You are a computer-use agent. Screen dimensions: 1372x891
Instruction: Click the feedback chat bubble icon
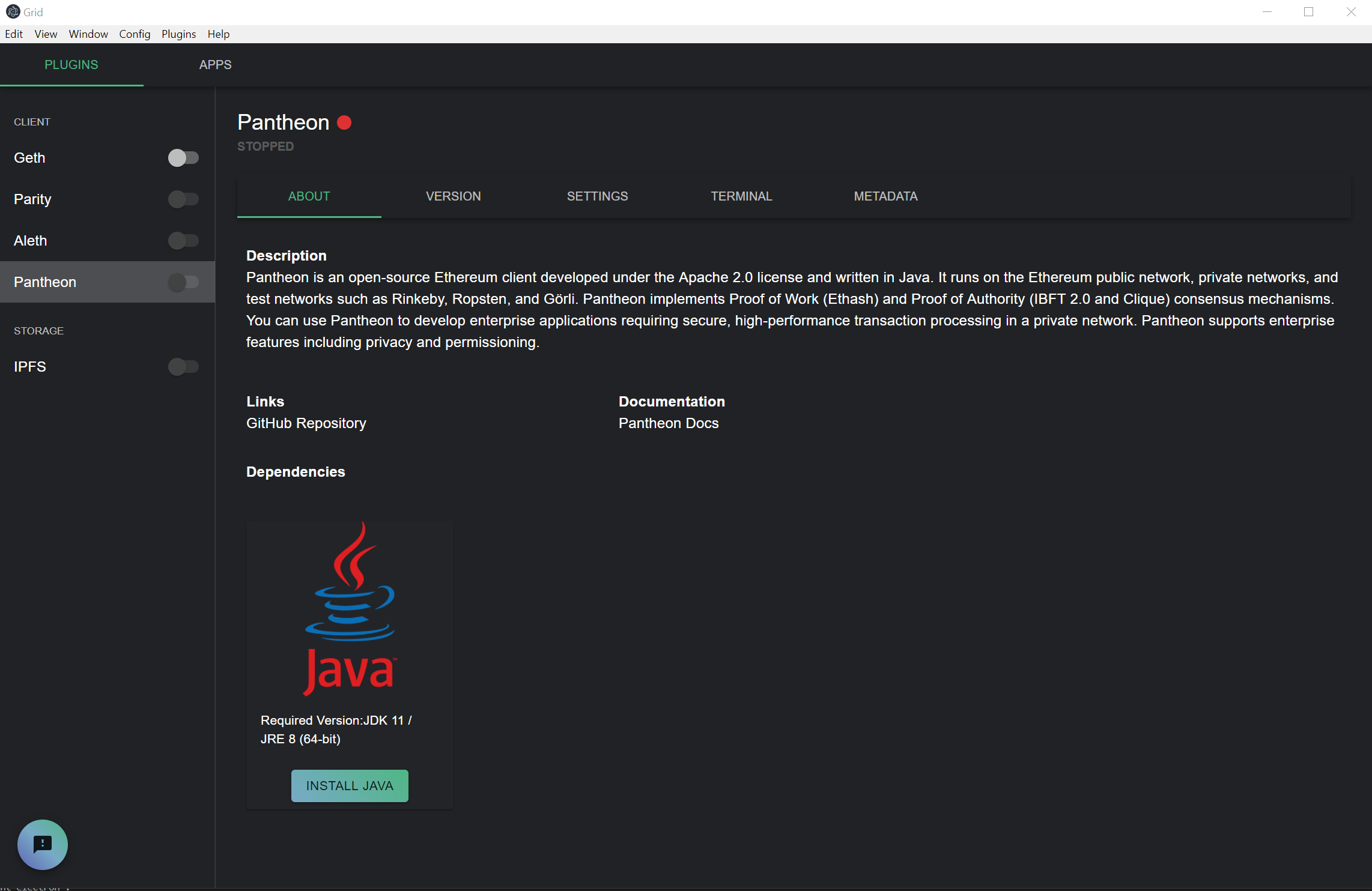click(42, 844)
